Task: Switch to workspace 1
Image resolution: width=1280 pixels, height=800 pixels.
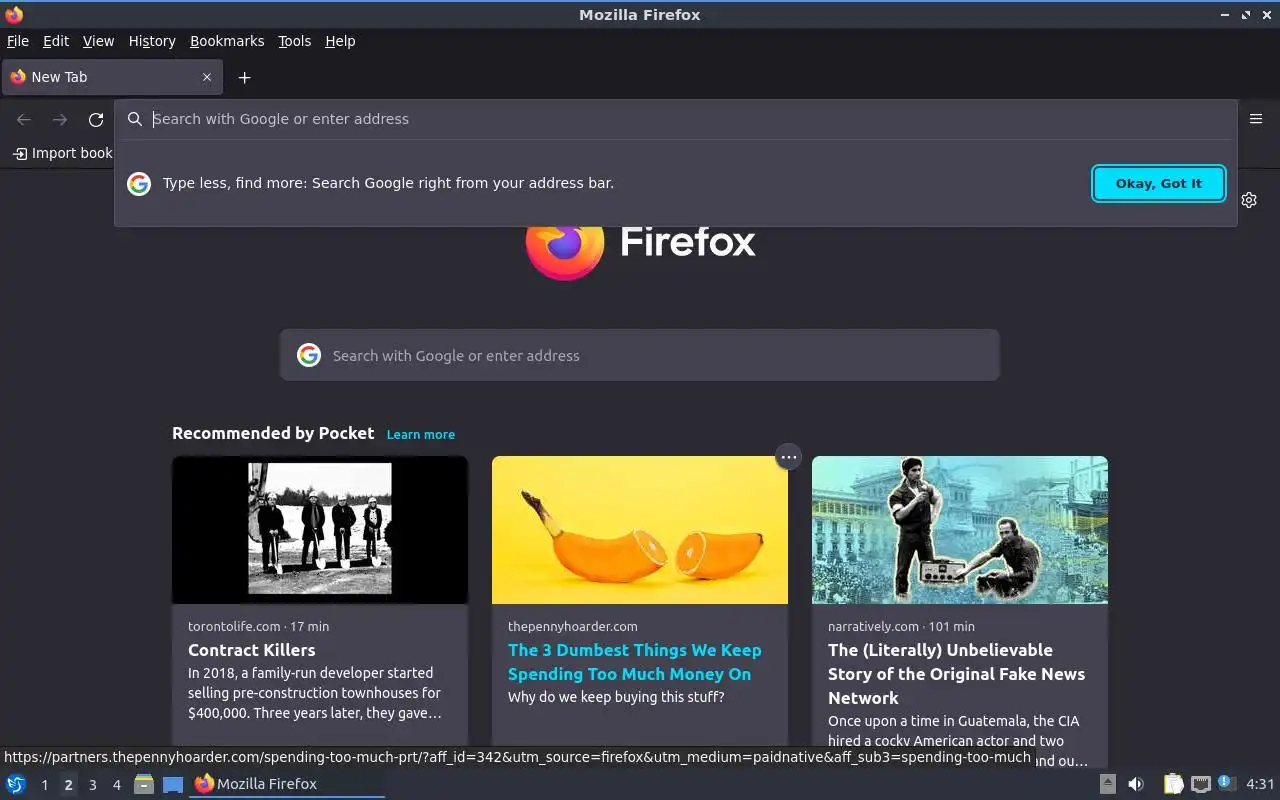Action: click(x=44, y=785)
